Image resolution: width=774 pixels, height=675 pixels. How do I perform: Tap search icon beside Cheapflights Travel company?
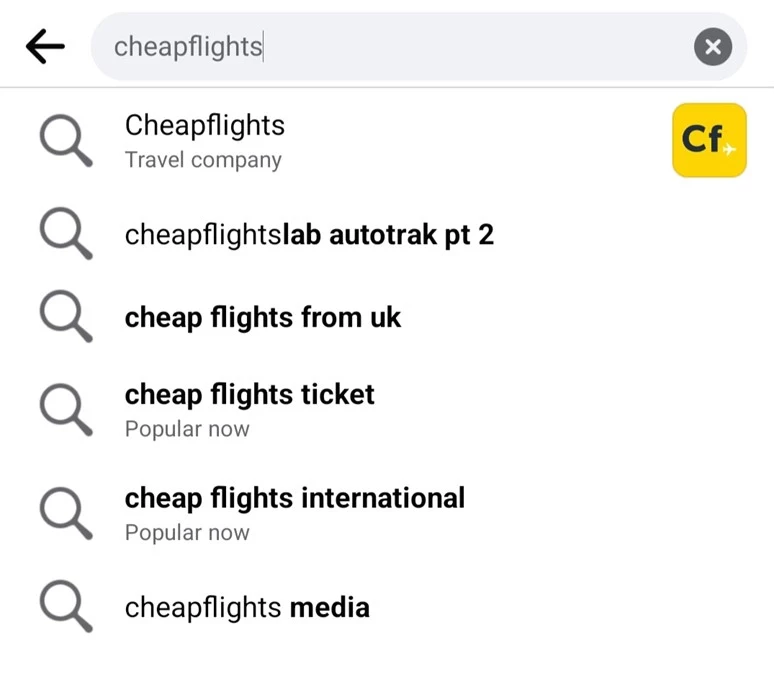pos(66,141)
